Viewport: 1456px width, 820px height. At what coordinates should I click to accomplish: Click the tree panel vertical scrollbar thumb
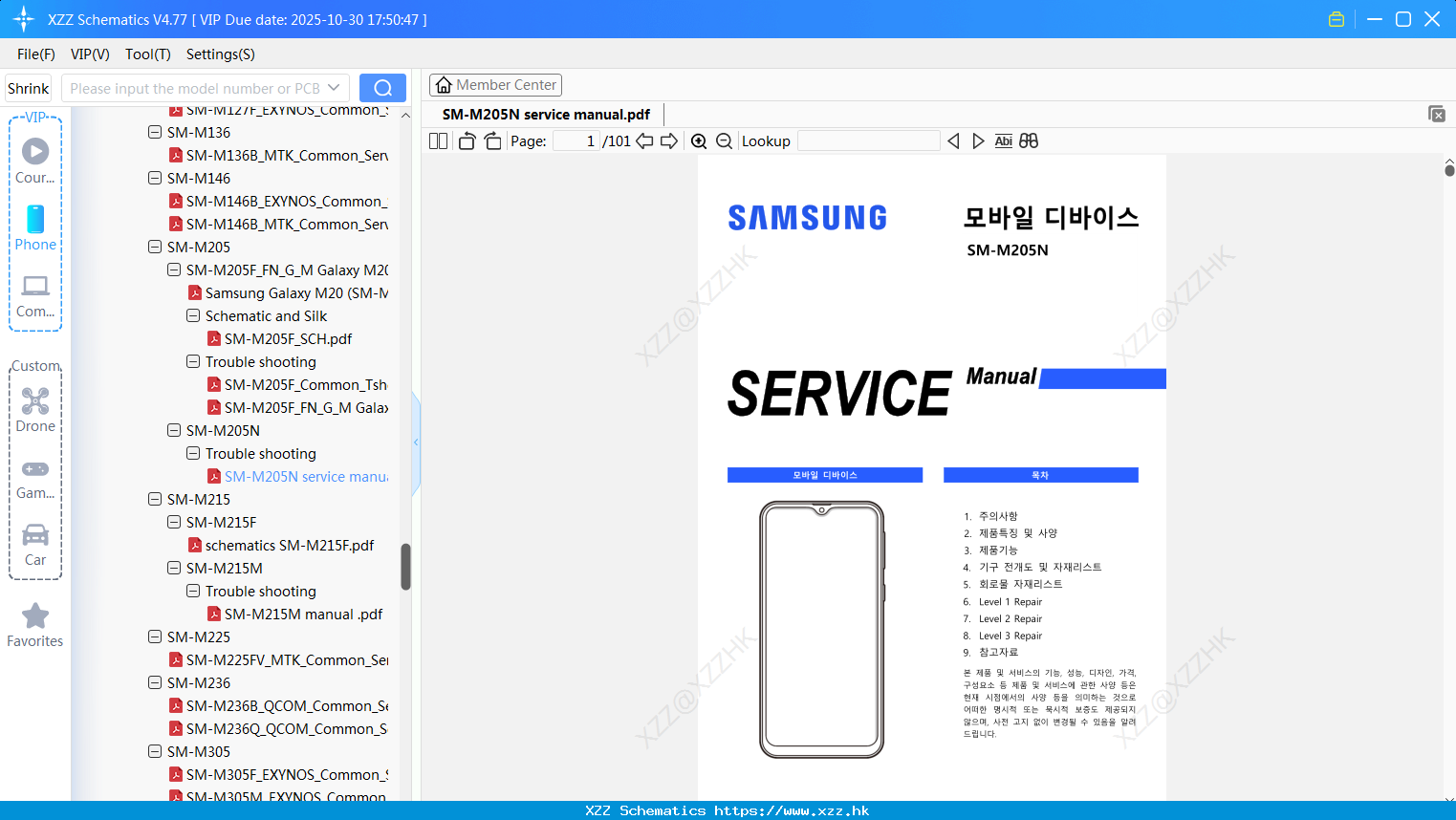point(405,567)
